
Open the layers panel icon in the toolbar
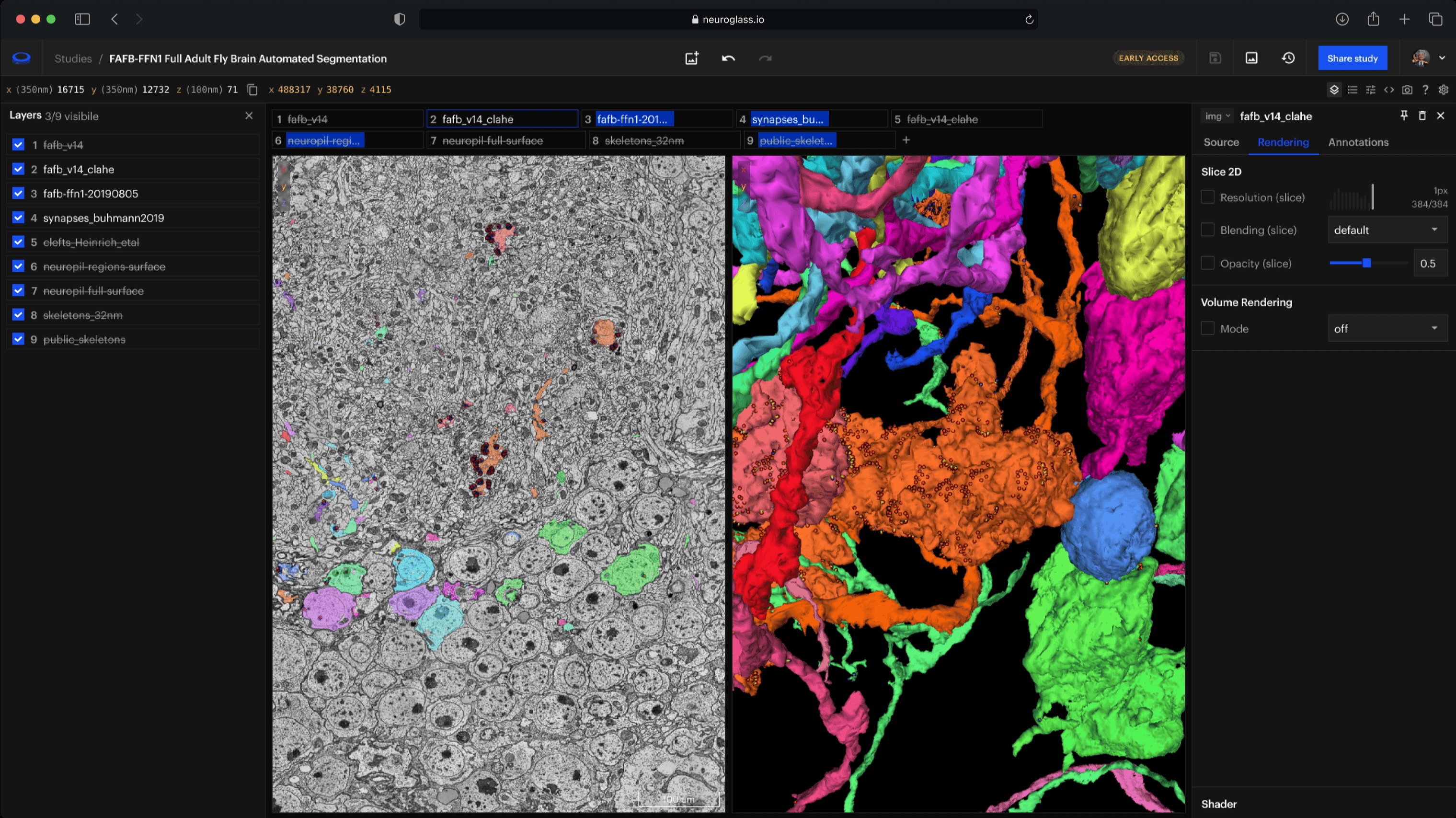pyautogui.click(x=1334, y=89)
